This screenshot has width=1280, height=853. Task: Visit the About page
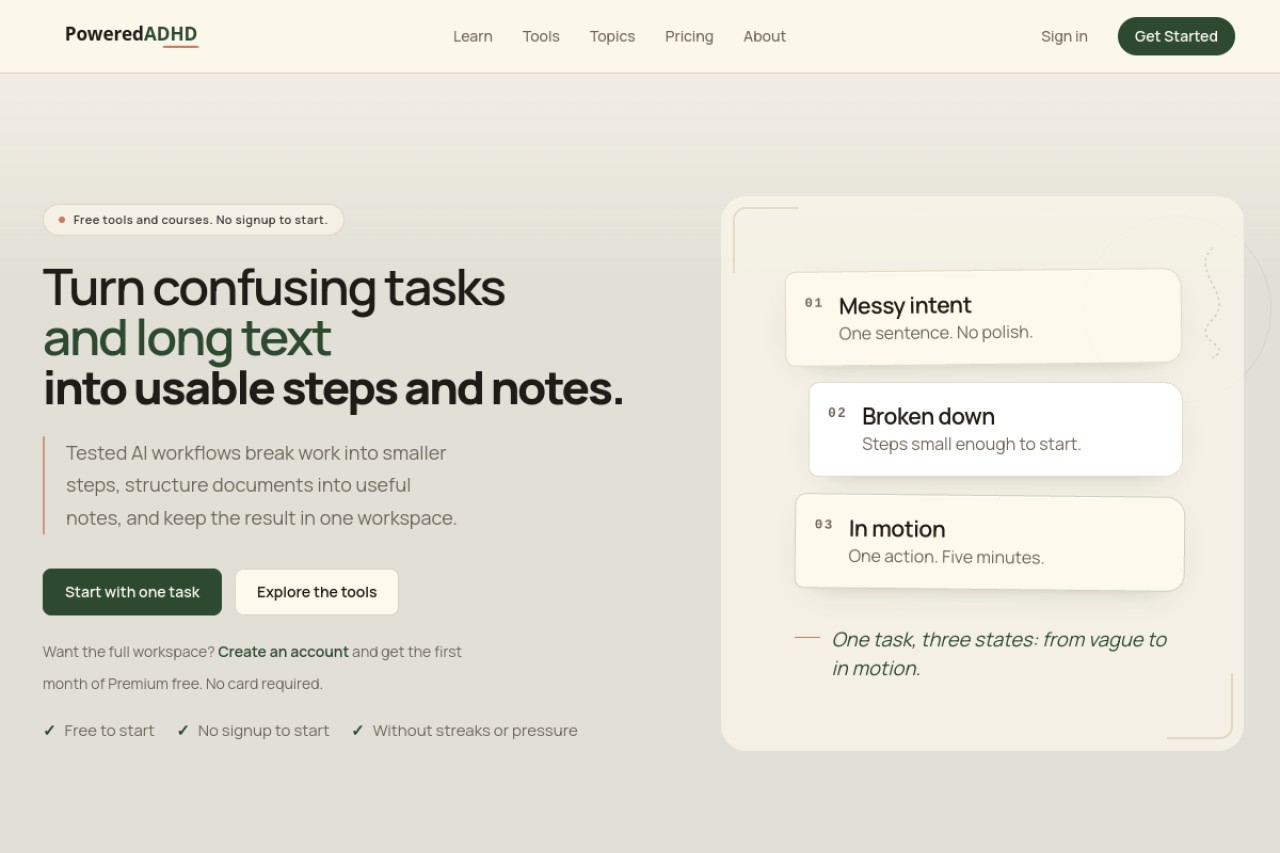pos(764,36)
